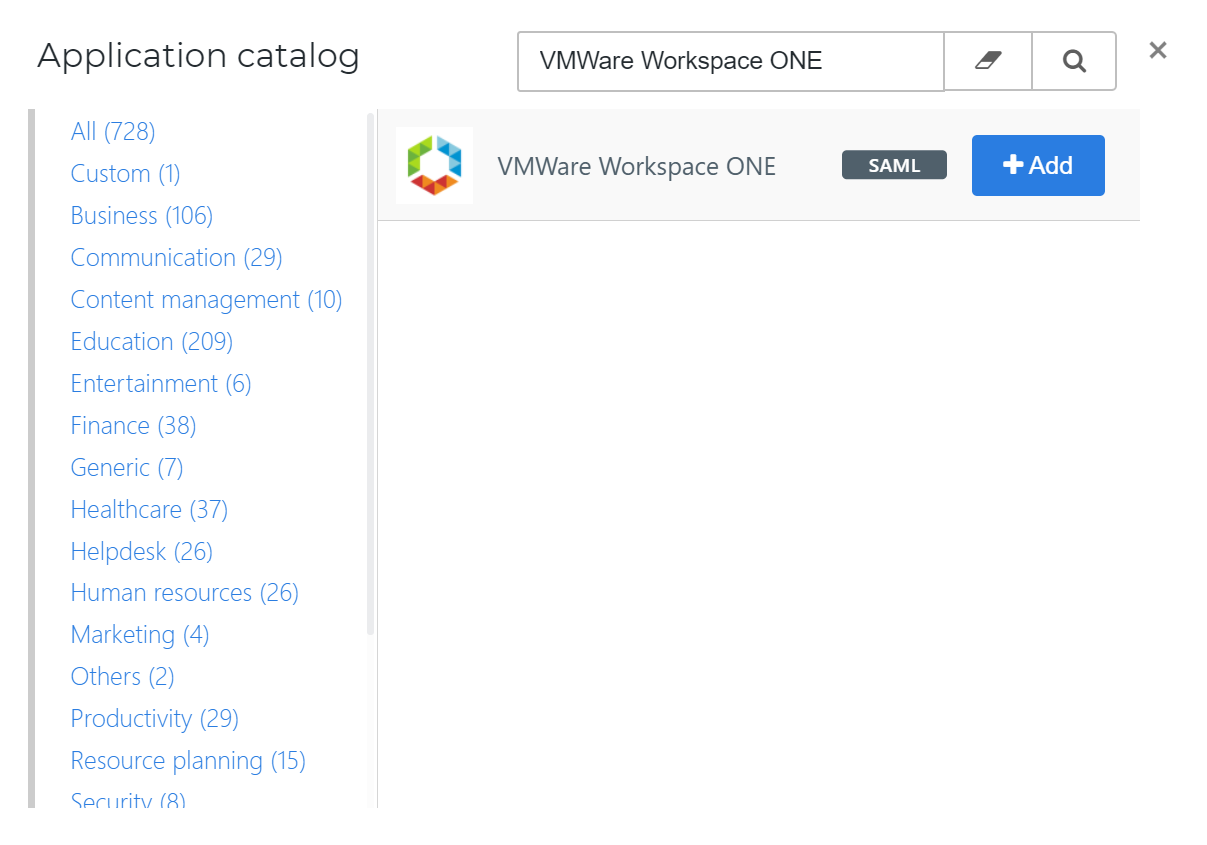This screenshot has width=1207, height=845.
Task: Run search with the magnifier icon
Action: coord(1074,61)
